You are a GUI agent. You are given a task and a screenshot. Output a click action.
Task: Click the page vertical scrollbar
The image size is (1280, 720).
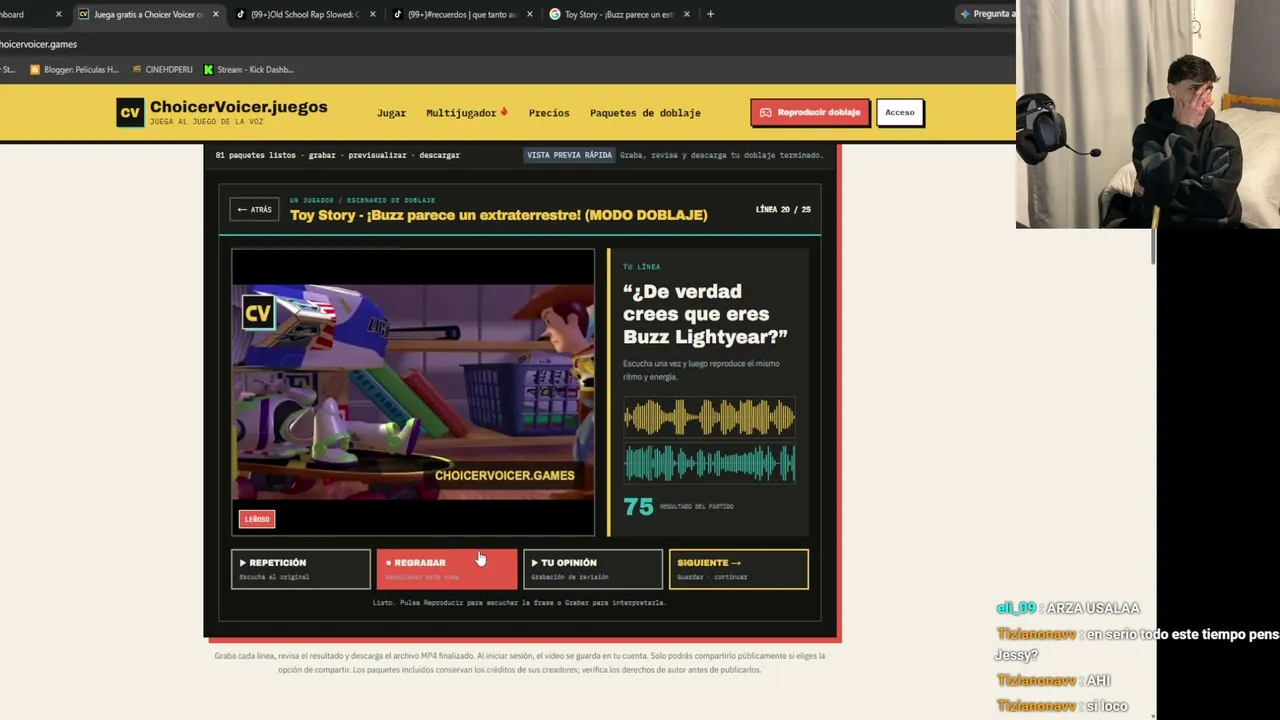click(x=1153, y=245)
